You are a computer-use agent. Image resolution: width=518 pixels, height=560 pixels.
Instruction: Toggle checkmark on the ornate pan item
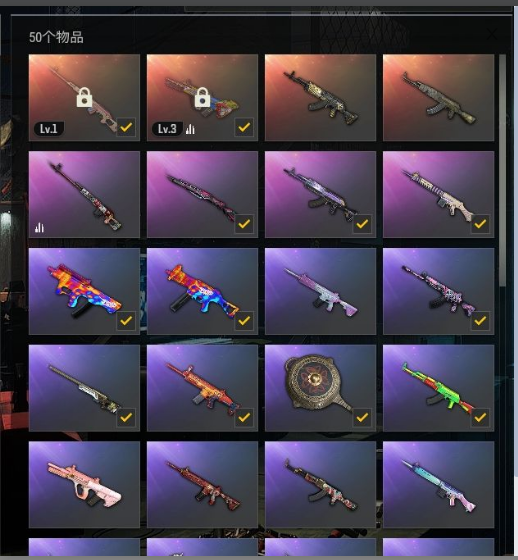(362, 417)
